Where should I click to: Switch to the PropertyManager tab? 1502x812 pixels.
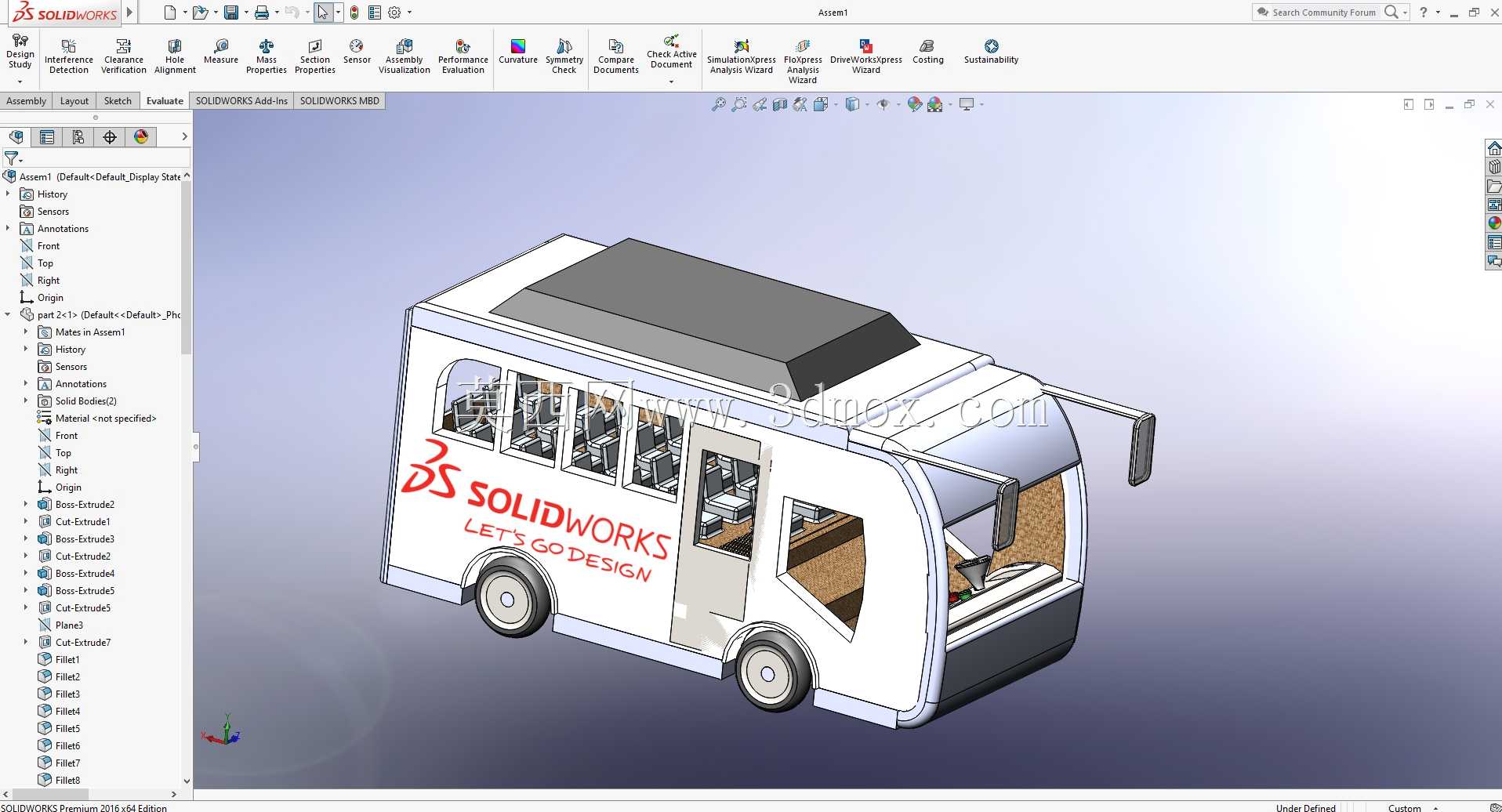click(x=47, y=137)
